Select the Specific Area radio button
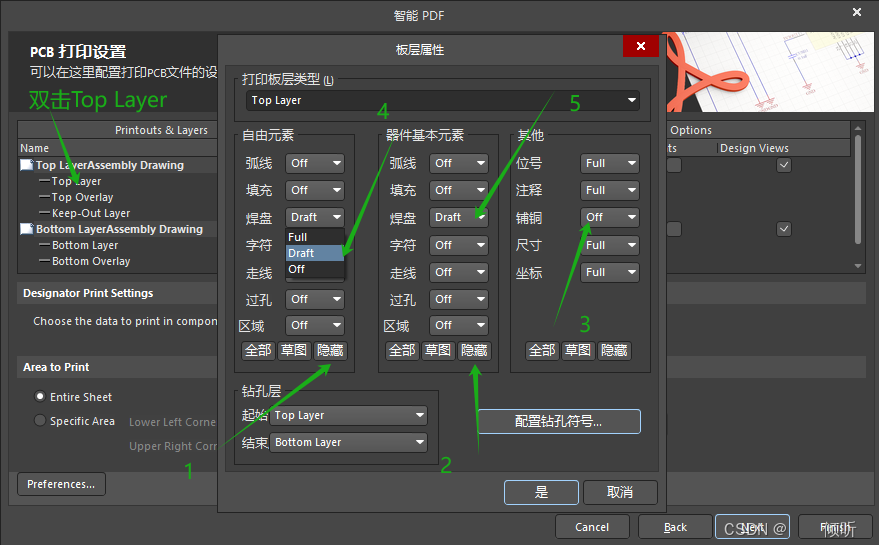 click(40, 420)
